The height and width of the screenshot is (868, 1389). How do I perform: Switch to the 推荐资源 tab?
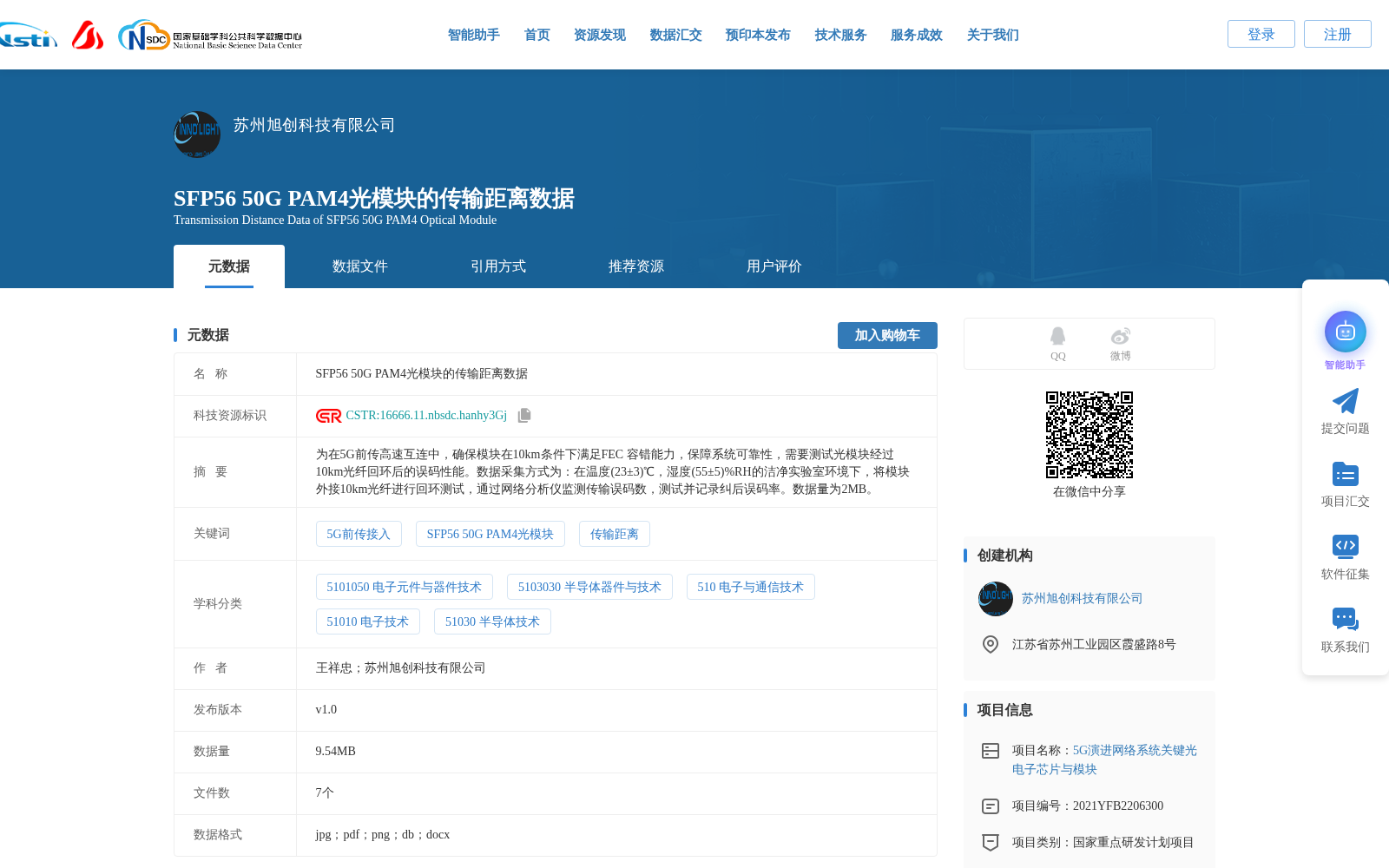point(635,266)
